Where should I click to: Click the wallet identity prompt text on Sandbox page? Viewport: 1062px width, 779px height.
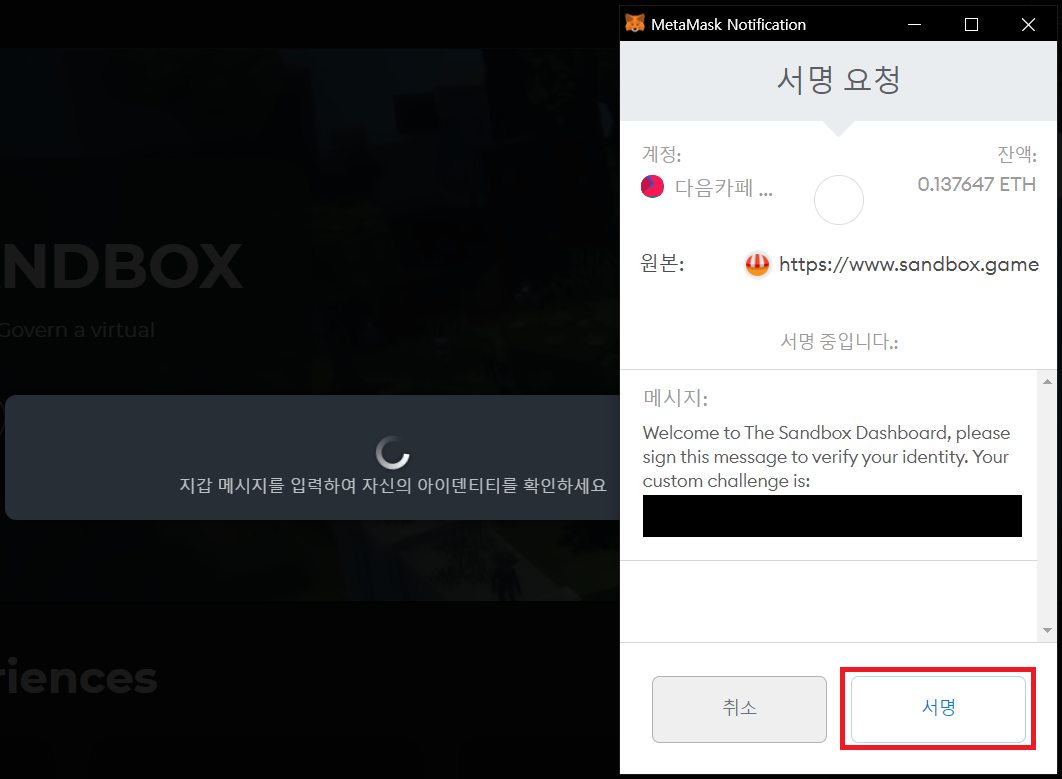tap(393, 486)
